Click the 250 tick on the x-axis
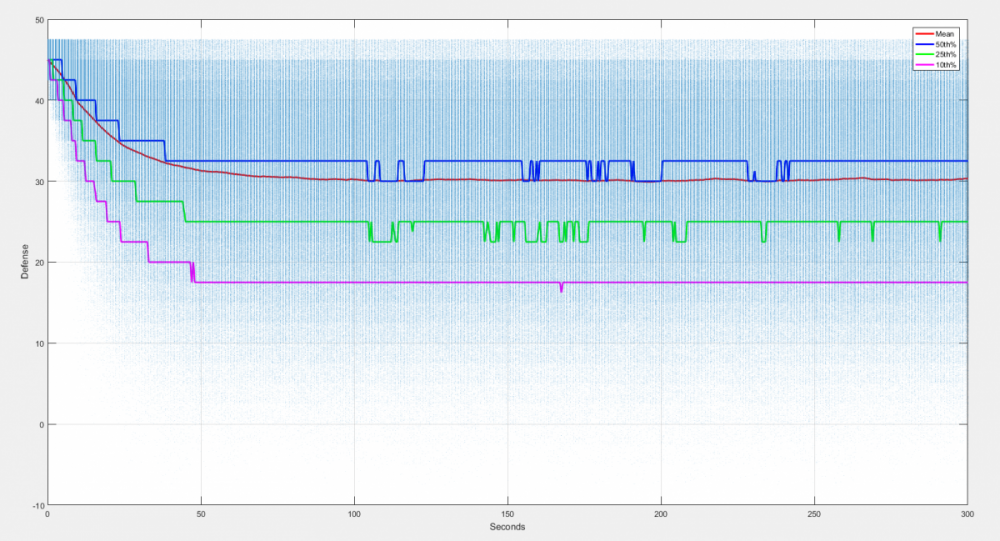 (x=814, y=514)
